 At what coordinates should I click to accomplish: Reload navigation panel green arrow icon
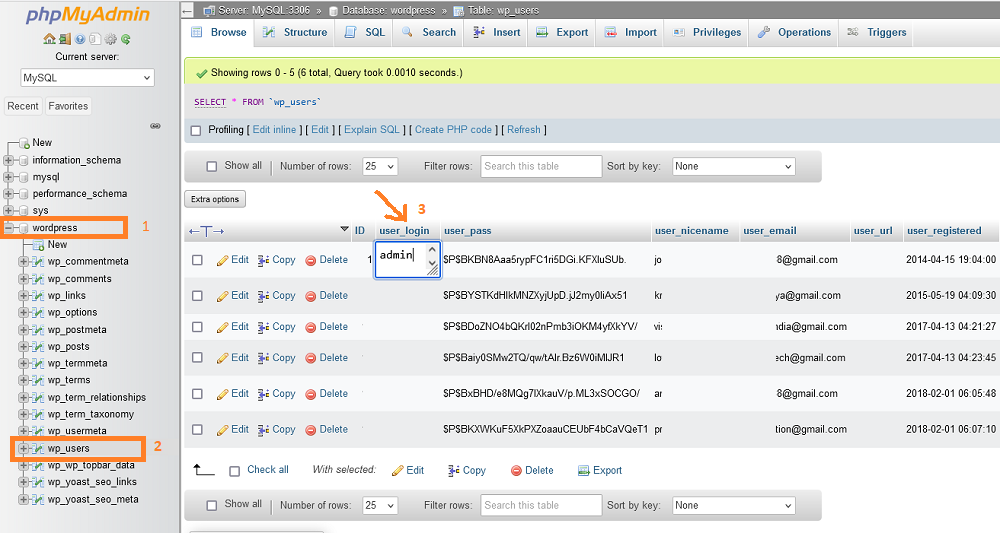click(126, 39)
